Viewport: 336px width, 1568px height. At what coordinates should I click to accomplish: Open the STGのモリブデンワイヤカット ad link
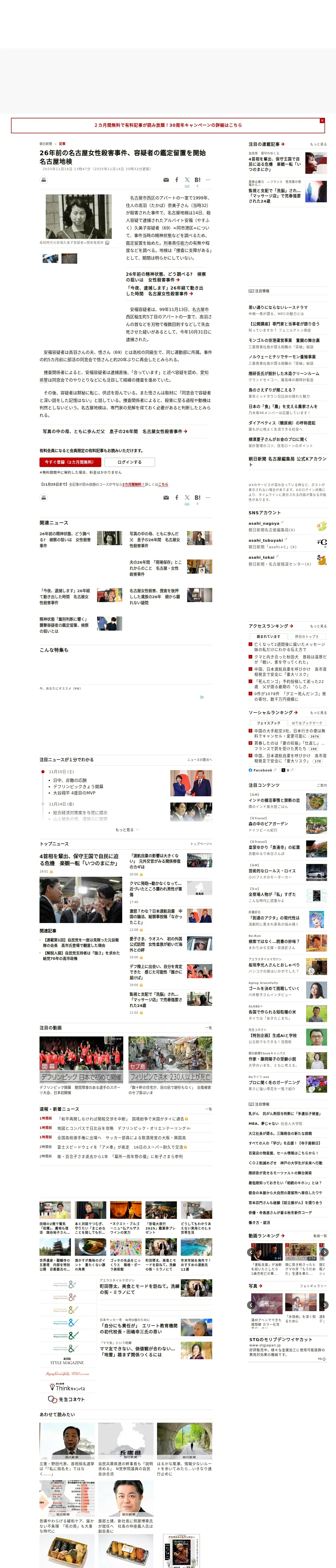(281, 1340)
